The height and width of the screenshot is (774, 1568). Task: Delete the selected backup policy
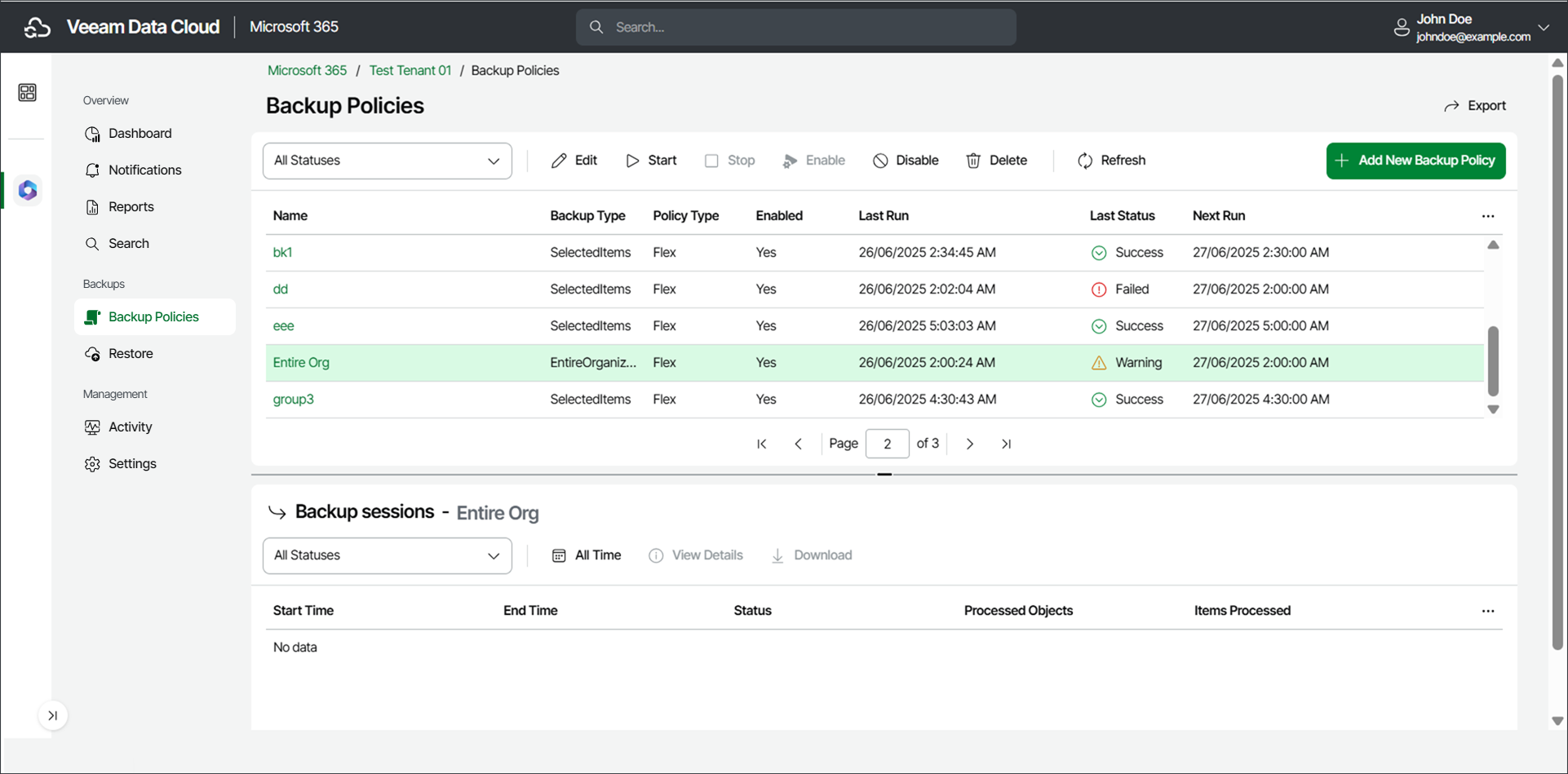tap(996, 161)
